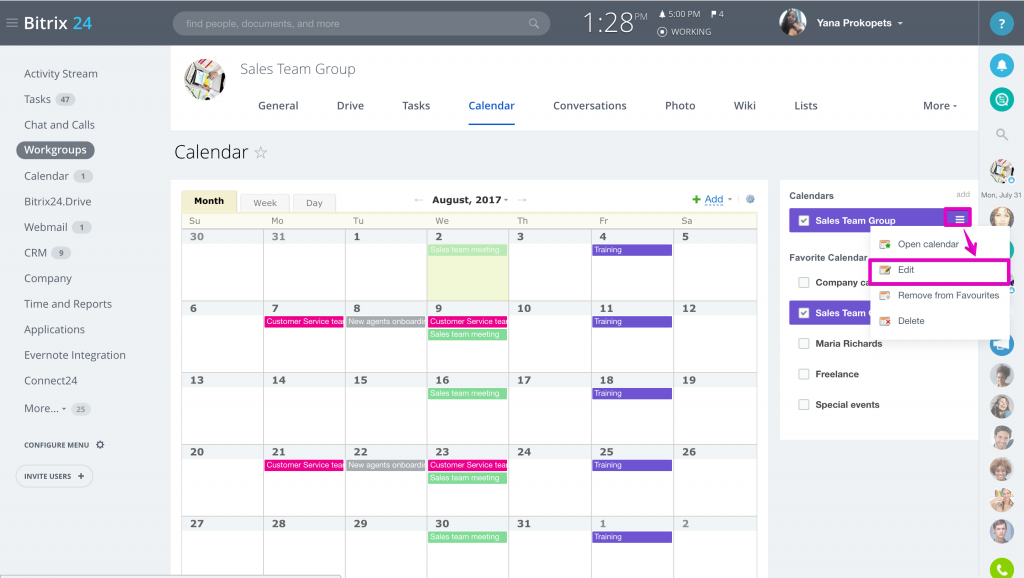Open the More tabs dropdown
1024x578 pixels.
tap(940, 106)
